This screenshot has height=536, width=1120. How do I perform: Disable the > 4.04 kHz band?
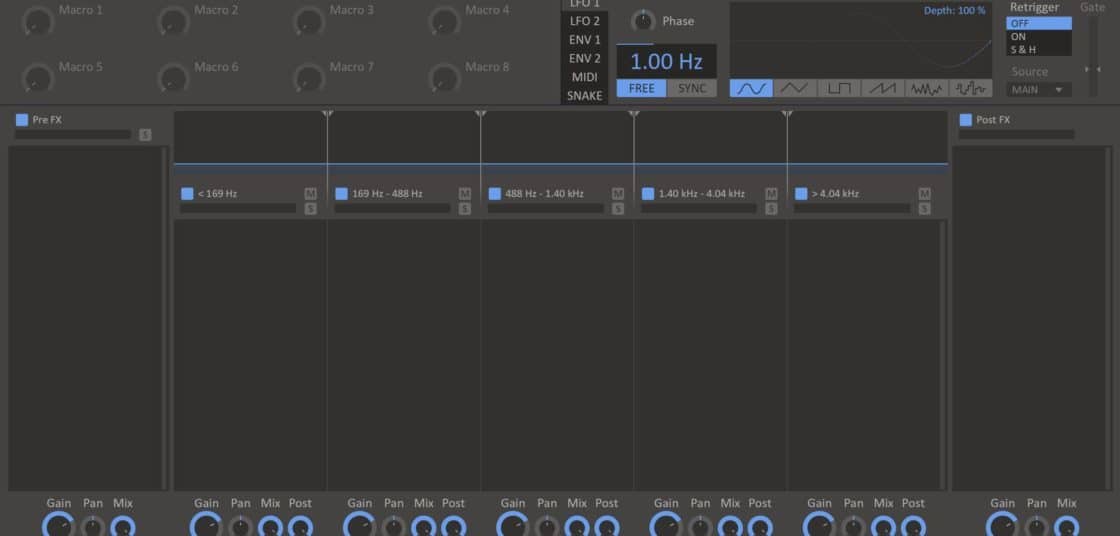(x=801, y=194)
